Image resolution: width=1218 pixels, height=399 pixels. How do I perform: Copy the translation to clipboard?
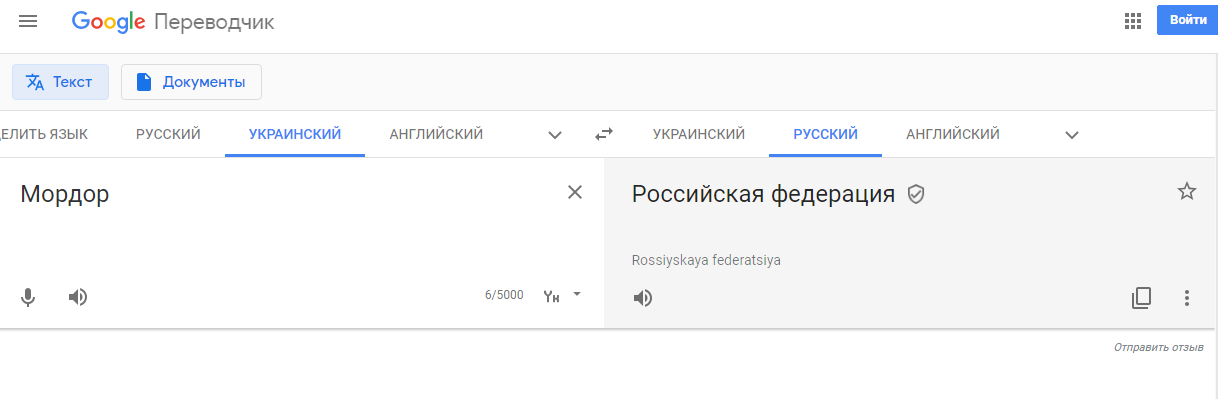[1141, 297]
